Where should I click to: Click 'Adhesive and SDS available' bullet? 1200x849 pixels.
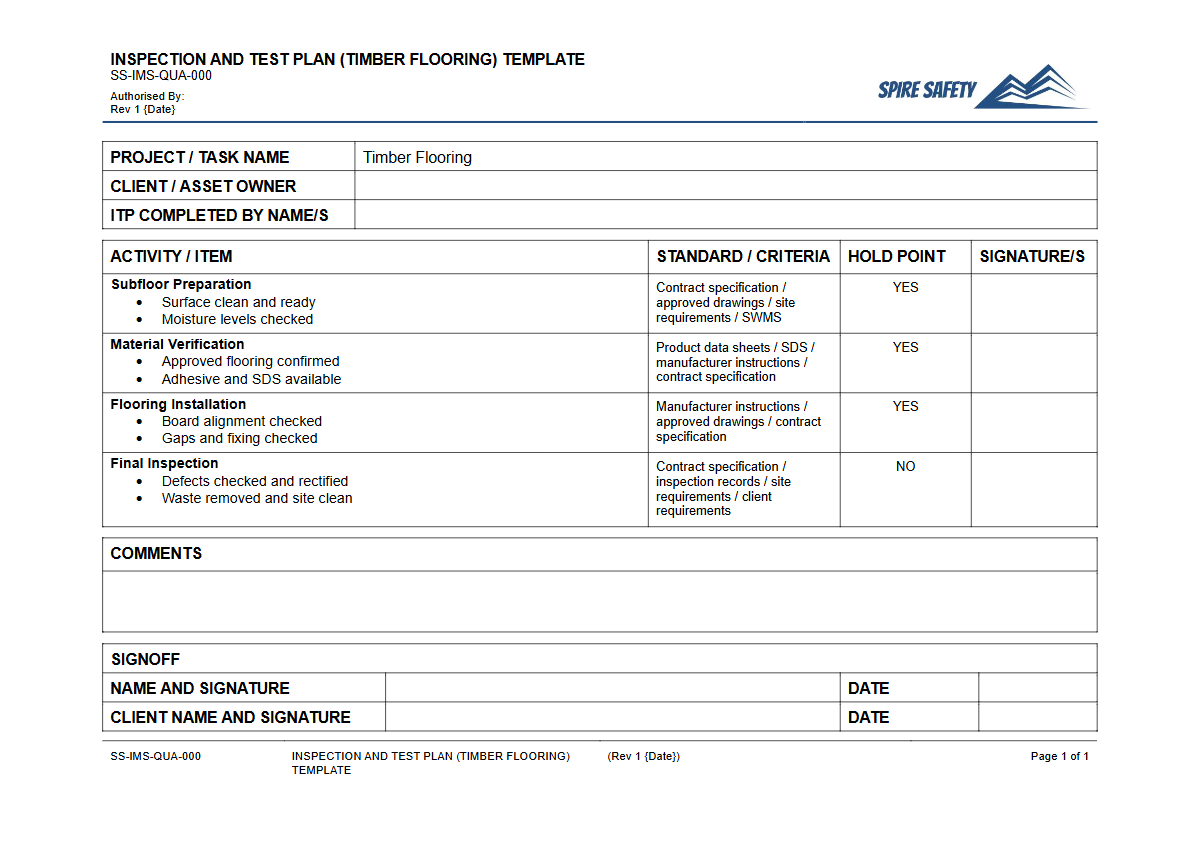(252, 379)
